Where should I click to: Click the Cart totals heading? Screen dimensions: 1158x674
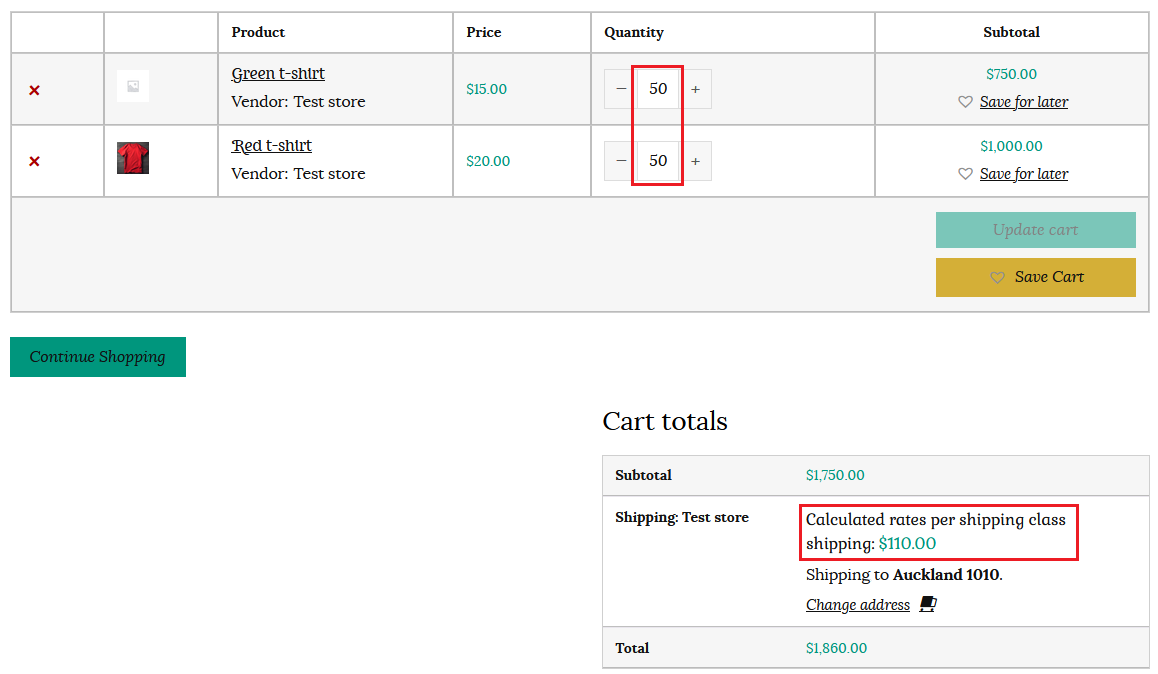pyautogui.click(x=665, y=422)
